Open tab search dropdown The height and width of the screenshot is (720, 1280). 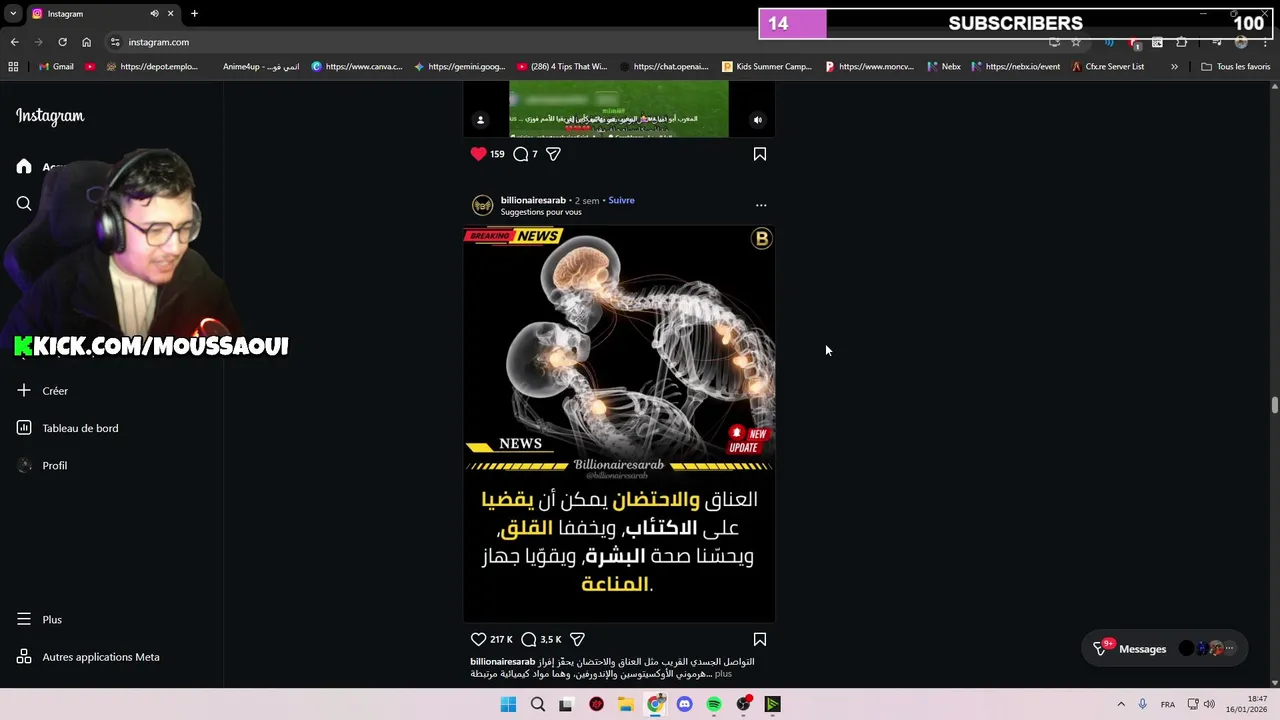tap(13, 13)
